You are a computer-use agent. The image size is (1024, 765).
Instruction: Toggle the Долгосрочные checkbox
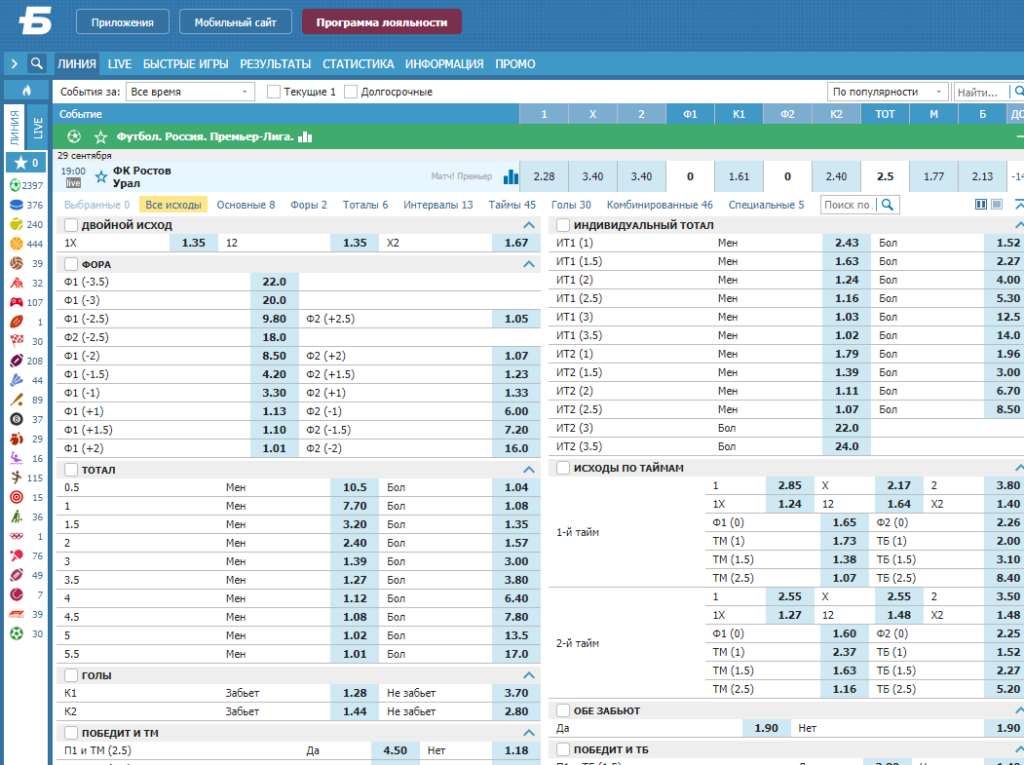pos(351,92)
